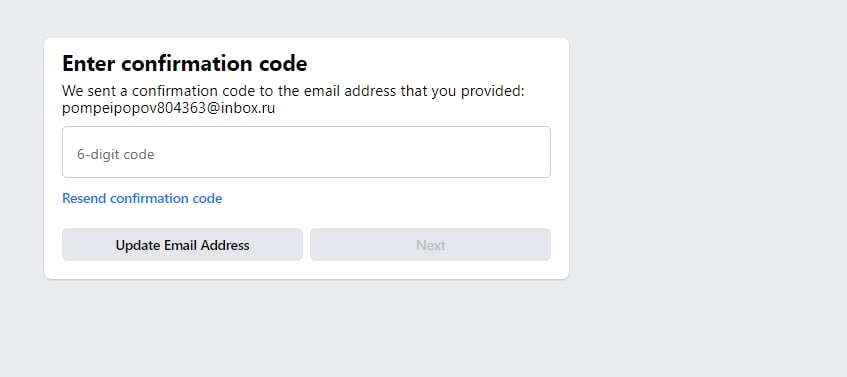Select the Enter confirmation code heading

coord(185,64)
